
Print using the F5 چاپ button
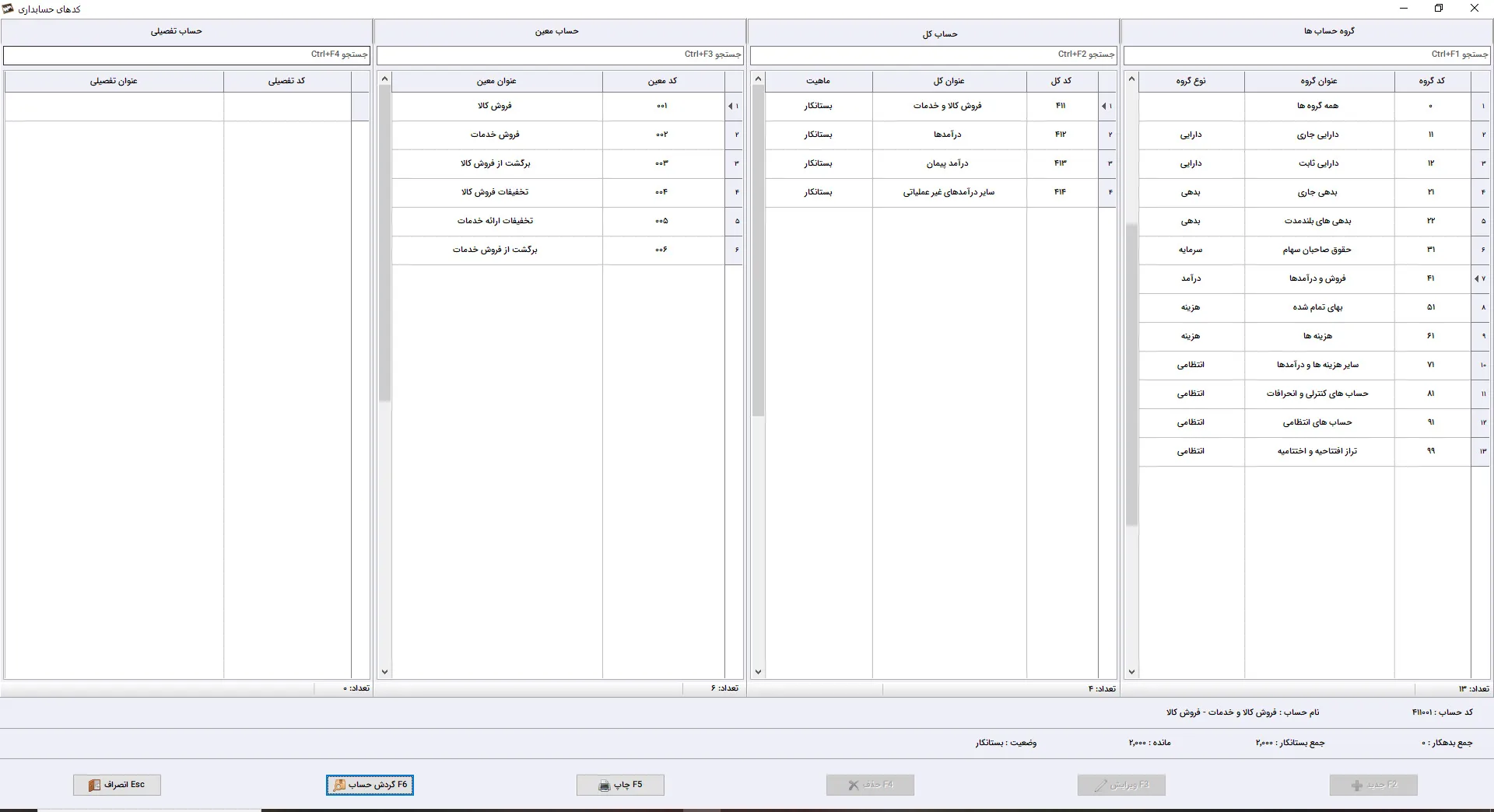click(x=620, y=785)
